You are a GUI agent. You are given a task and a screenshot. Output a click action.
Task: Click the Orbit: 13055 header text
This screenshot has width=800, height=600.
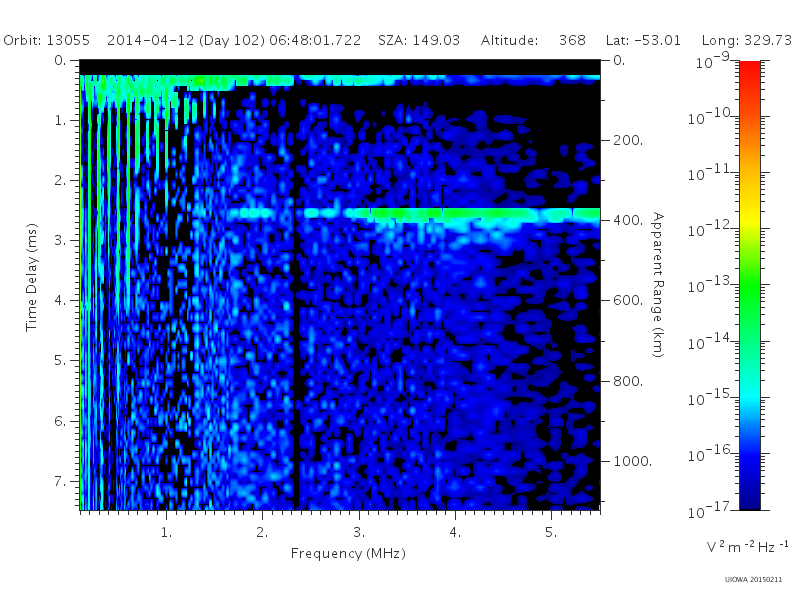click(x=46, y=40)
